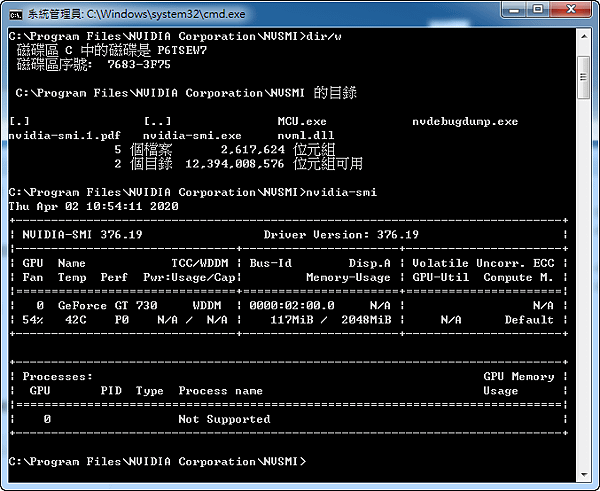The height and width of the screenshot is (491, 600).
Task: Click the Not Supported process text
Action: [x=224, y=419]
